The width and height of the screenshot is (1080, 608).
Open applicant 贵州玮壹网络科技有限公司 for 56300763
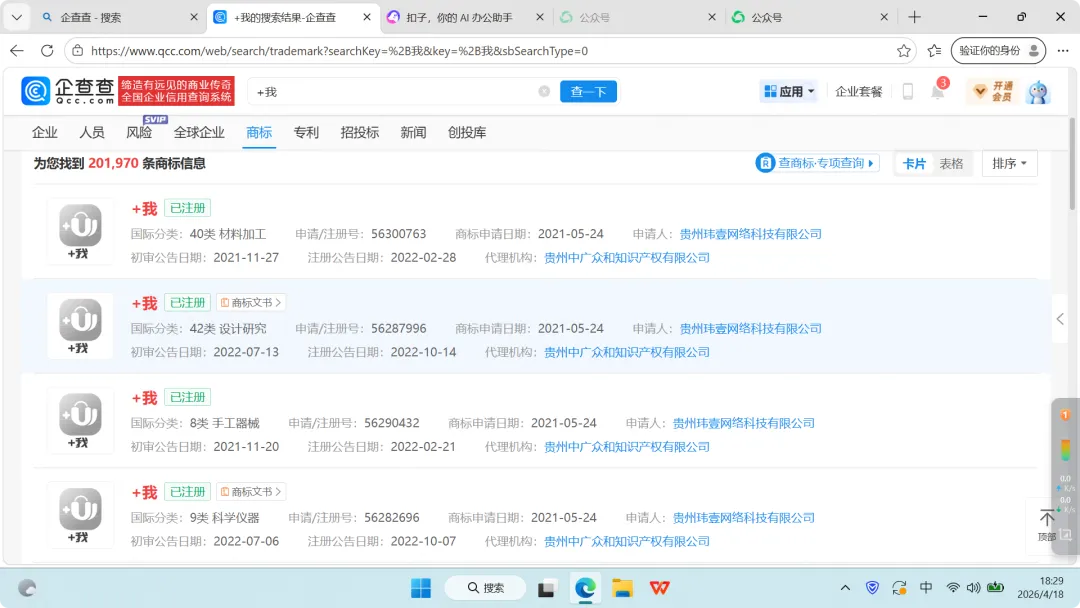click(751, 234)
